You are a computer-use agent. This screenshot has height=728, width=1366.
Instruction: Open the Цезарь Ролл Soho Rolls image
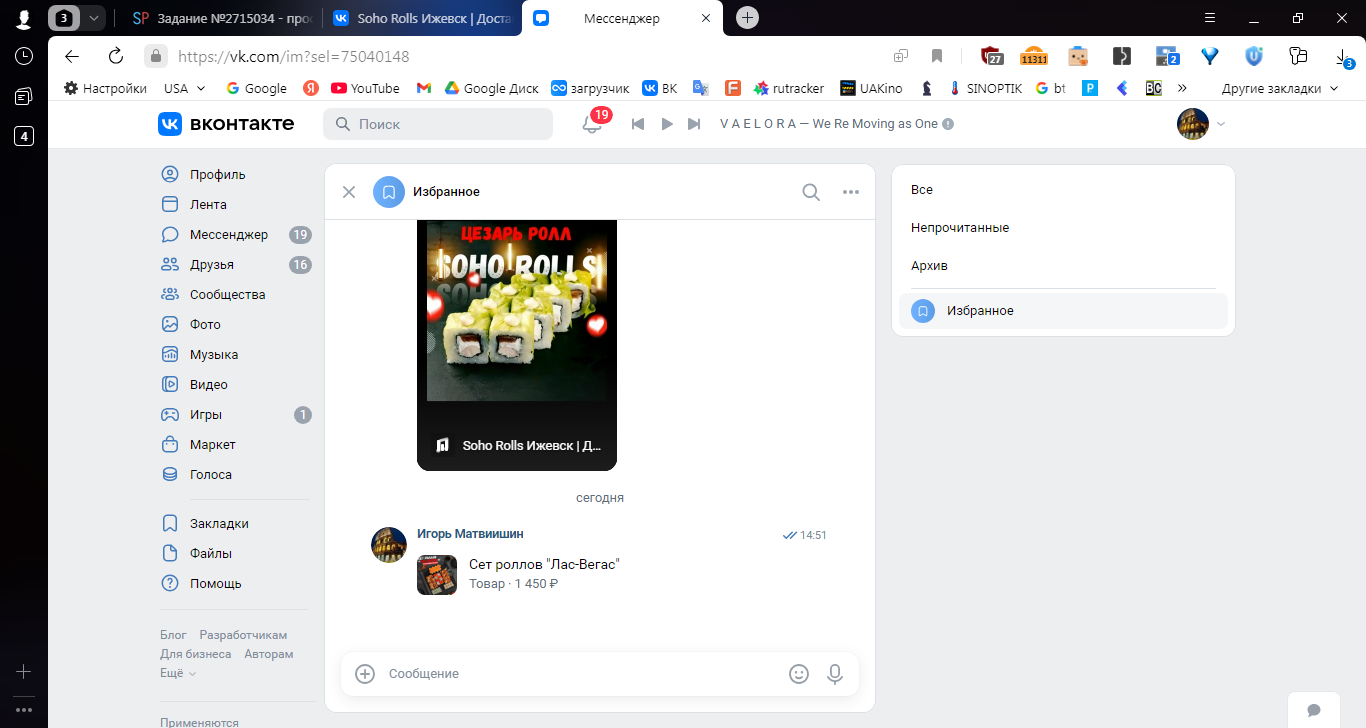(x=517, y=310)
